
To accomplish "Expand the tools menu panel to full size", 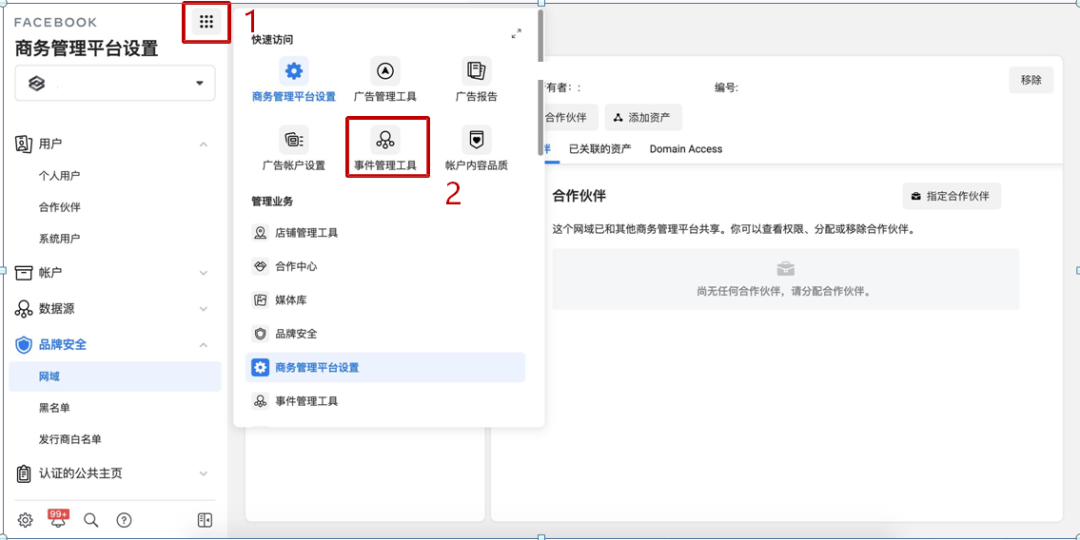I will coord(516,34).
